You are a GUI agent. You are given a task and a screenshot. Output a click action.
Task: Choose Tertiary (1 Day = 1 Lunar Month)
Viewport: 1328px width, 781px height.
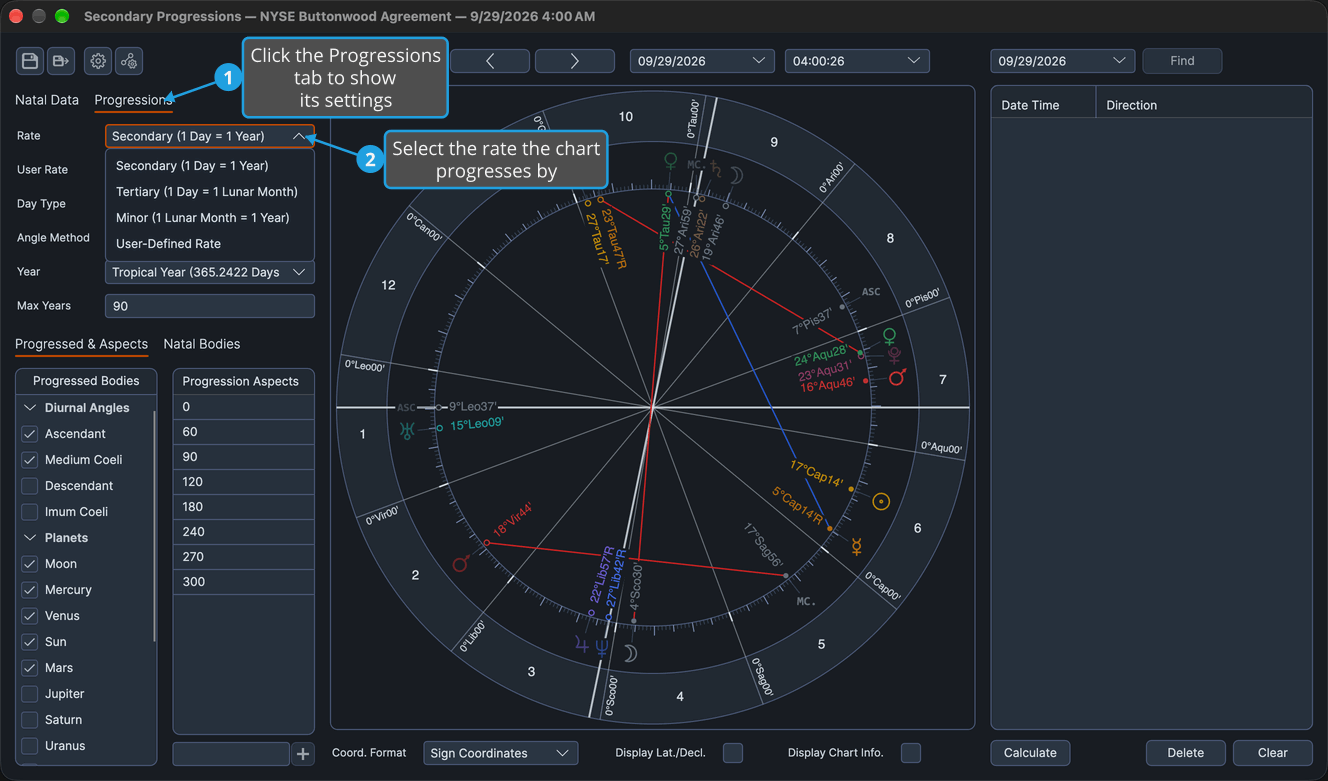[x=207, y=192]
